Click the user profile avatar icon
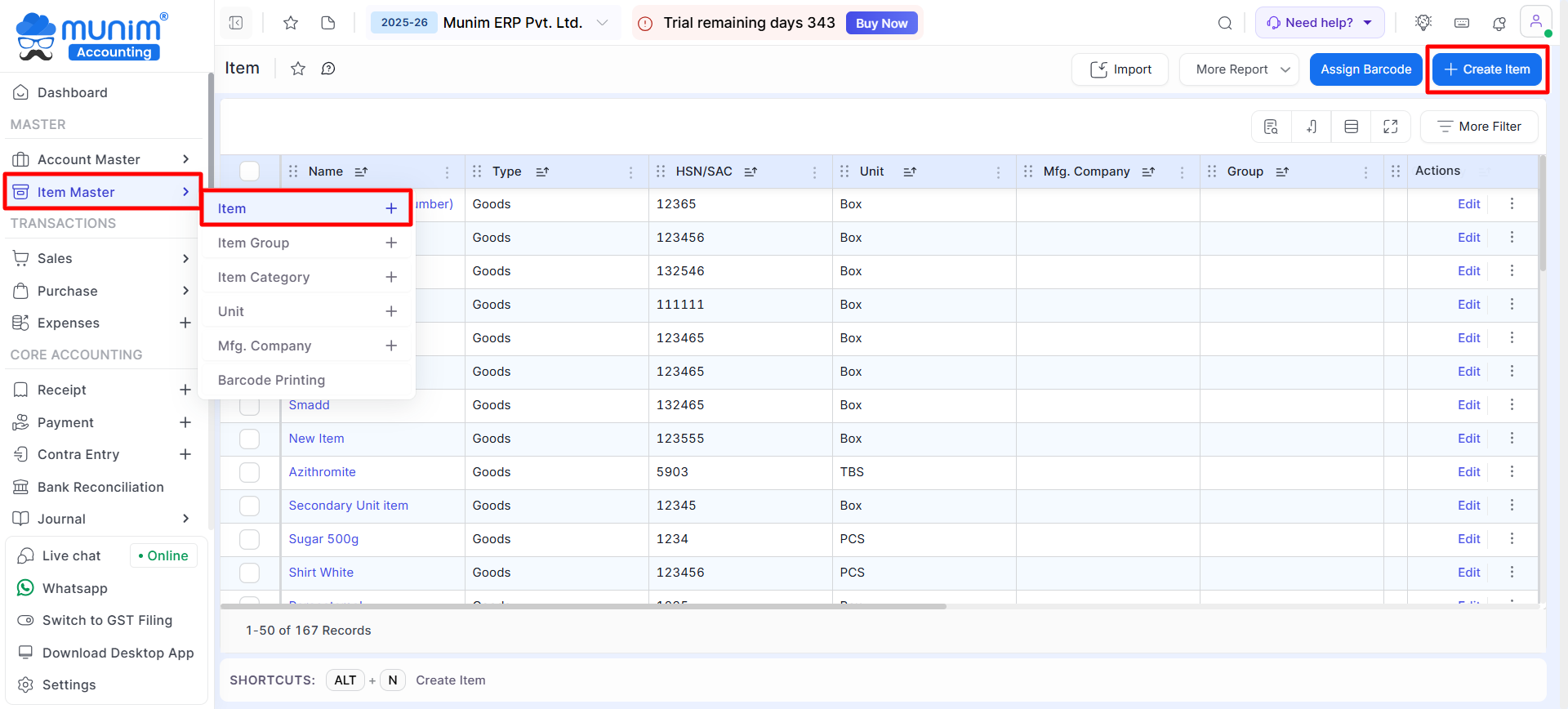The image size is (1568, 709). 1535,22
